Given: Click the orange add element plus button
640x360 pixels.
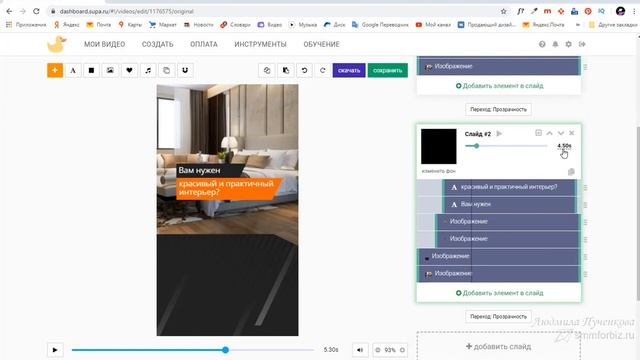Looking at the screenshot, I should (x=55, y=70).
